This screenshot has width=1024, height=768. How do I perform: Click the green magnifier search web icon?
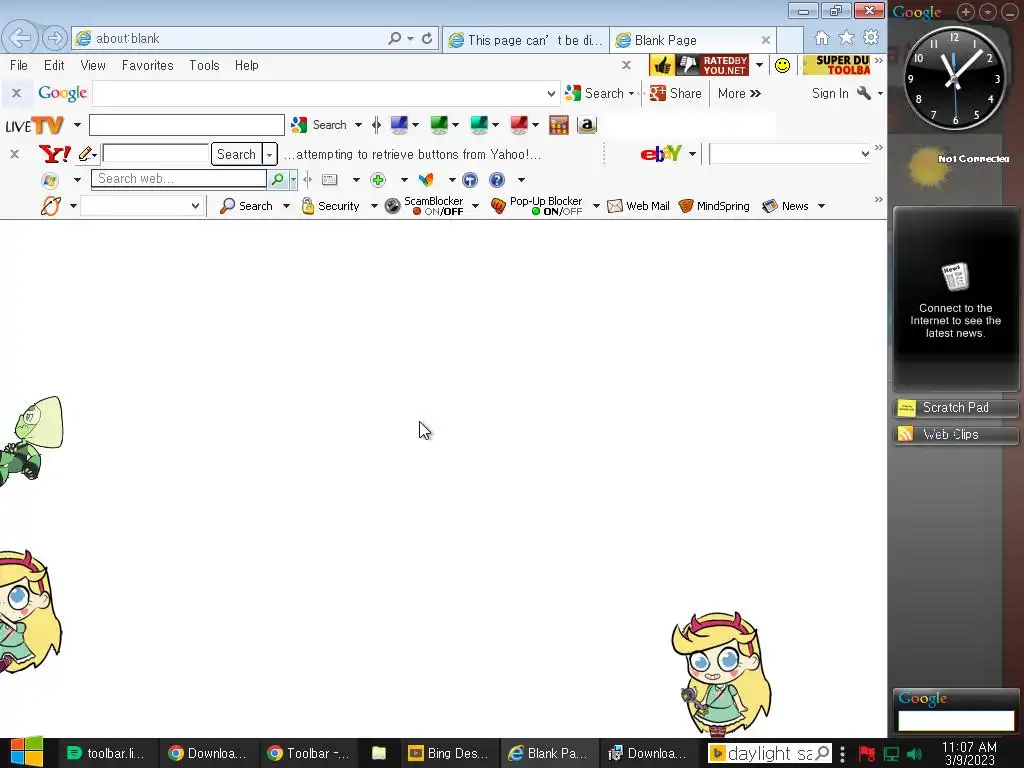click(x=278, y=179)
